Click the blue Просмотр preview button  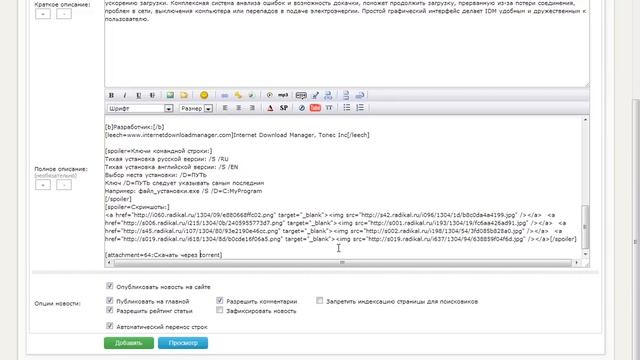pyautogui.click(x=183, y=343)
